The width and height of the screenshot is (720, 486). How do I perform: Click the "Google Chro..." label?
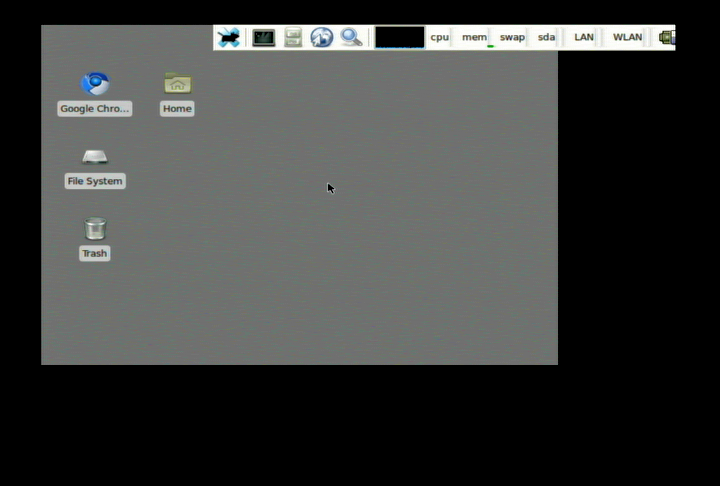[x=95, y=109]
